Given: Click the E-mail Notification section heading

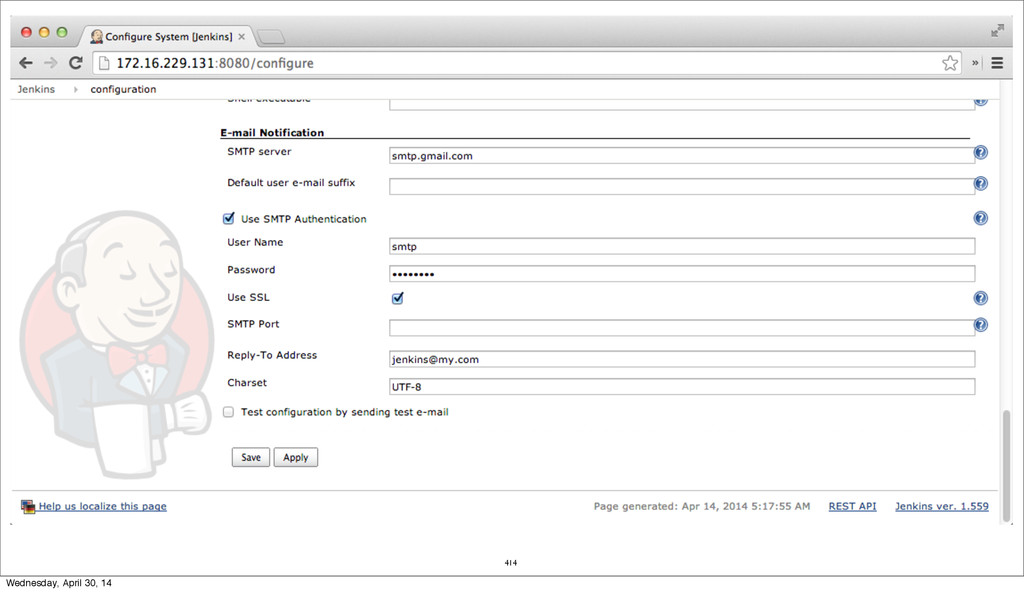Looking at the screenshot, I should tap(272, 133).
